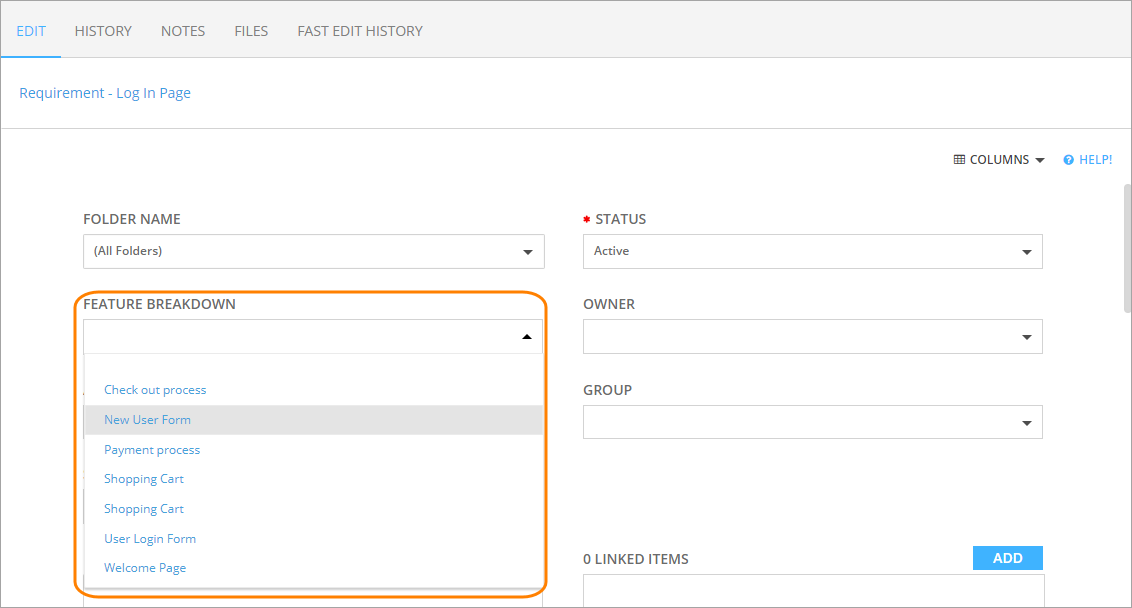
Task: Expand the Owner dropdown
Action: tap(1026, 337)
